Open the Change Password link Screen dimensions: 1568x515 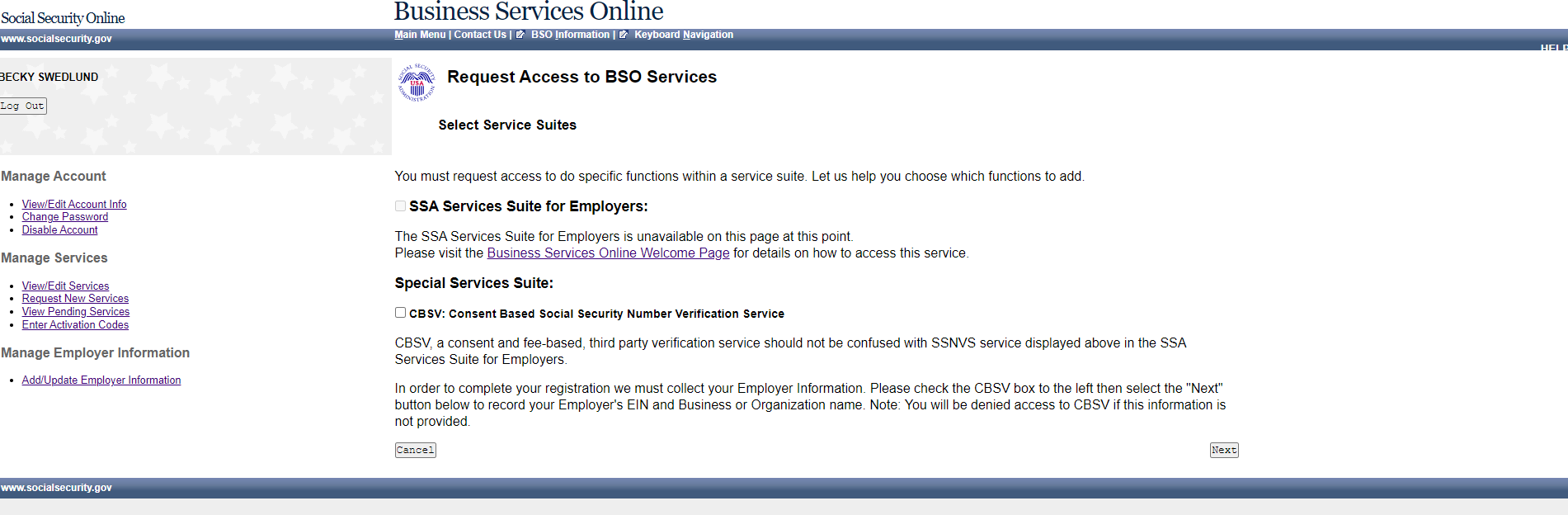click(65, 217)
